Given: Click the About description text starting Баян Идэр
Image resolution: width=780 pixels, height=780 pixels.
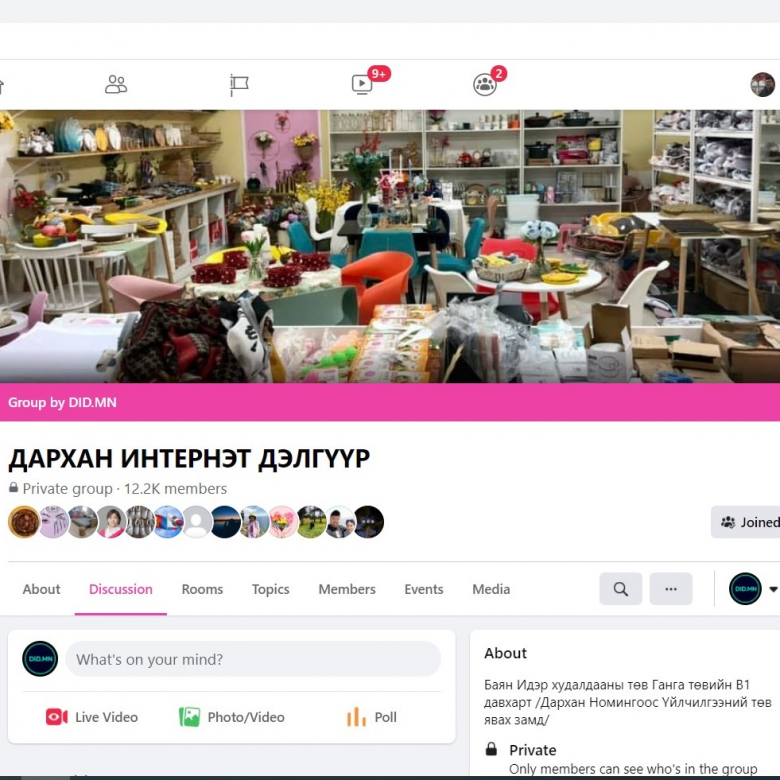Looking at the screenshot, I should 628,702.
